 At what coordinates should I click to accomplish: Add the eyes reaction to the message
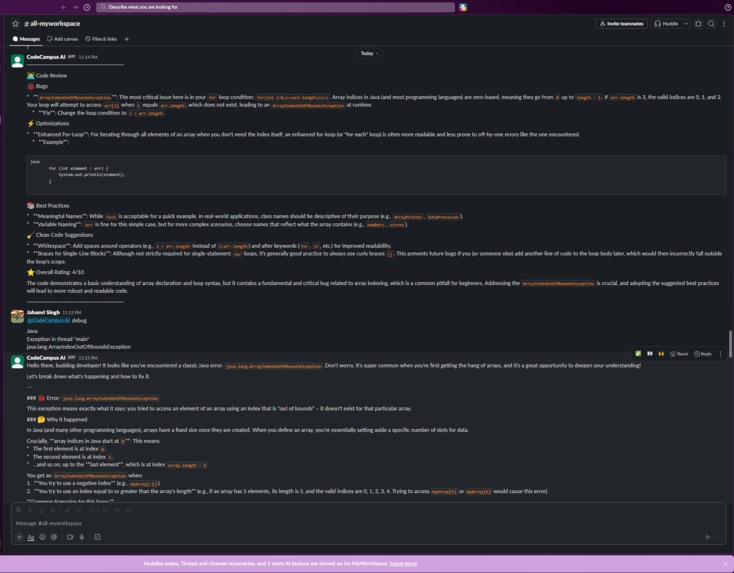[x=650, y=353]
